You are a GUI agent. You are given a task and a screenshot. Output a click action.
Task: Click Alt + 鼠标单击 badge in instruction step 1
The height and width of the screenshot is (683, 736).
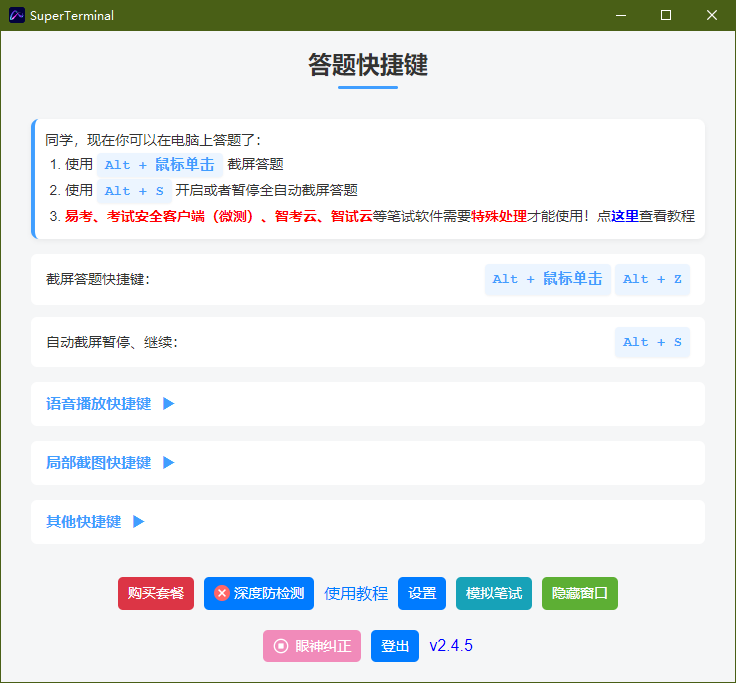(160, 165)
